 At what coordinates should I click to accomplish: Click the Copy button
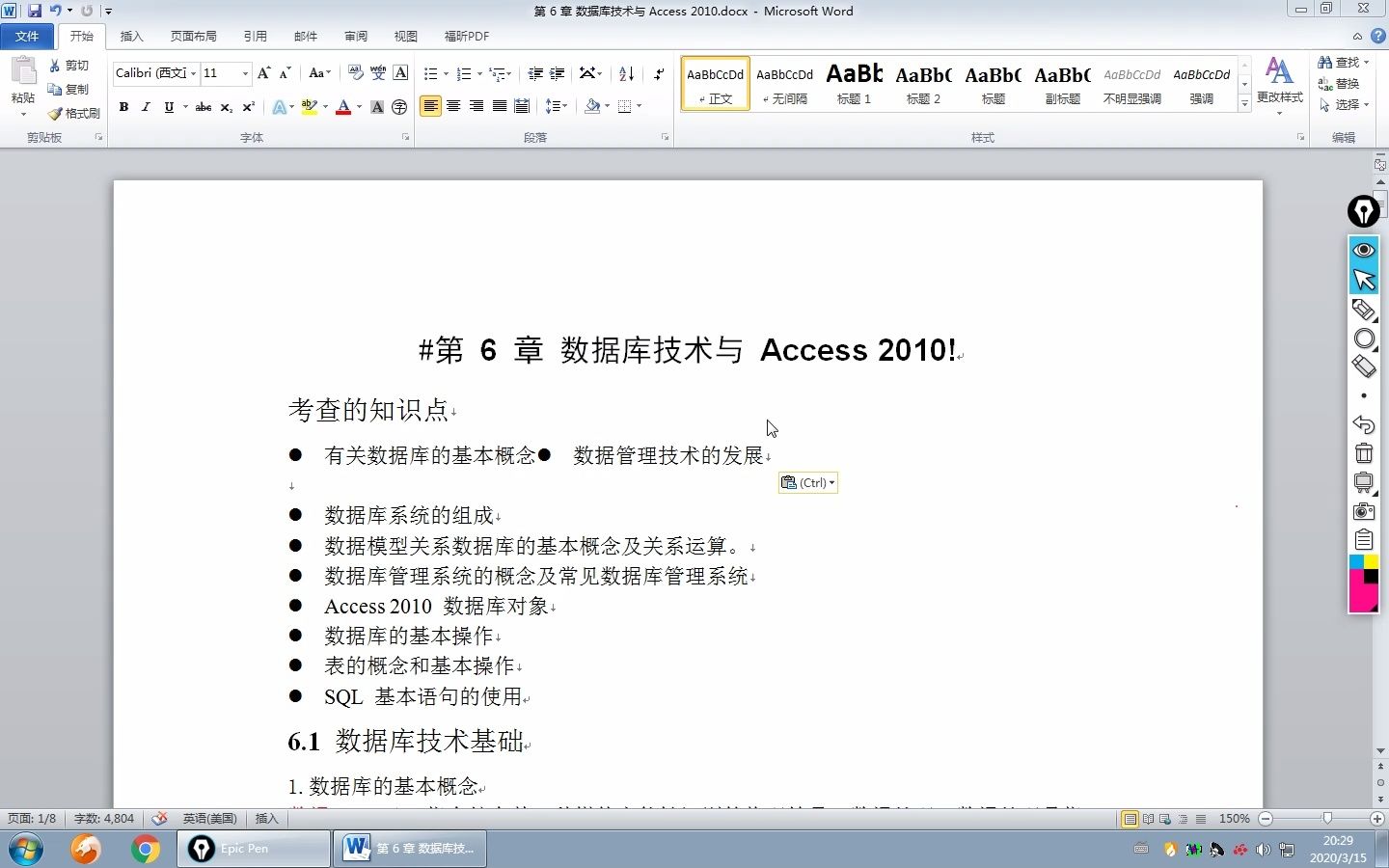69,90
